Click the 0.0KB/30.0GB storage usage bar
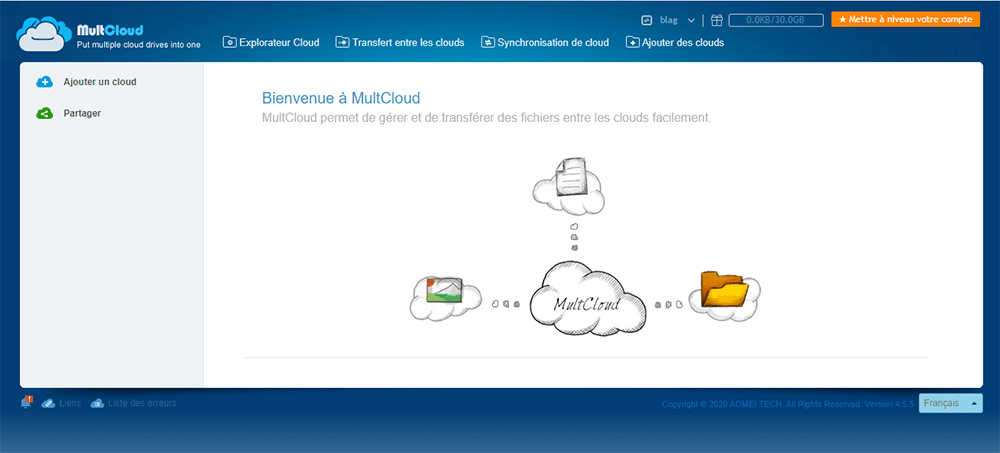1000x453 pixels. (x=776, y=20)
